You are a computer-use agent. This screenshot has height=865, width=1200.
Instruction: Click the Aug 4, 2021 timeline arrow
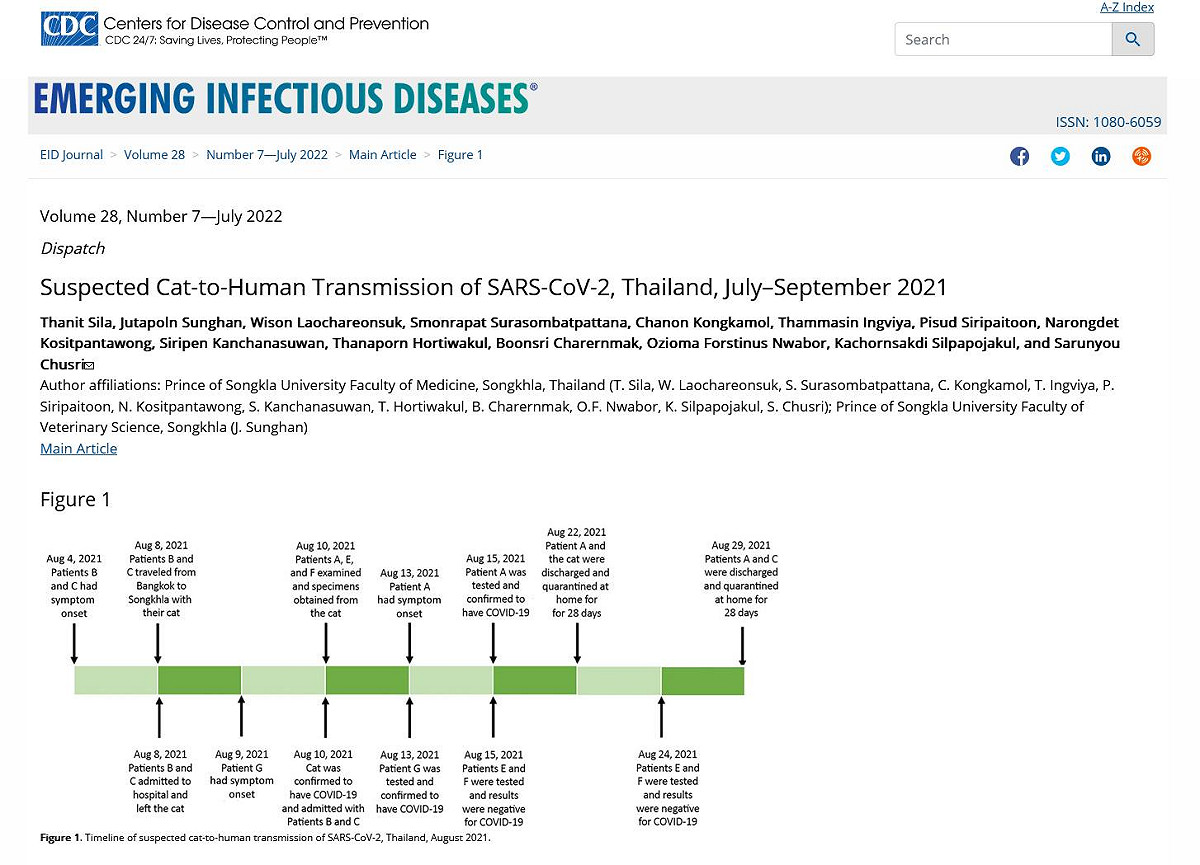pyautogui.click(x=74, y=645)
